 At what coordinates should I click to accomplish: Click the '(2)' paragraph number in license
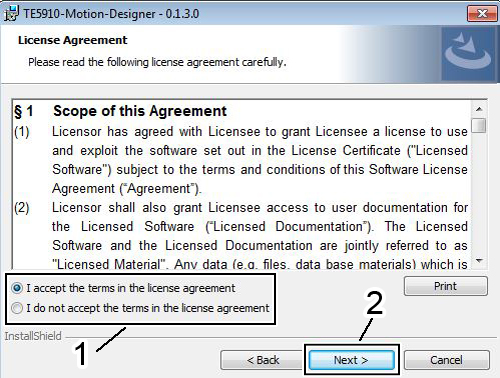pyautogui.click(x=22, y=208)
